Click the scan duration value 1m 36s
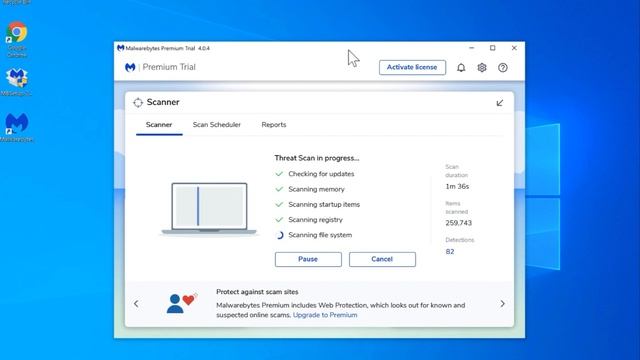Screen dimensions: 640x360 457,187
